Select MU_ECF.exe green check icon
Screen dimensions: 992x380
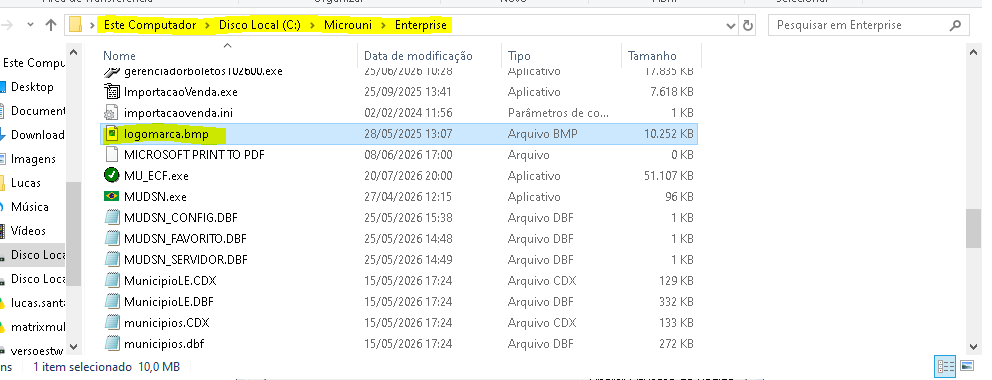click(112, 175)
